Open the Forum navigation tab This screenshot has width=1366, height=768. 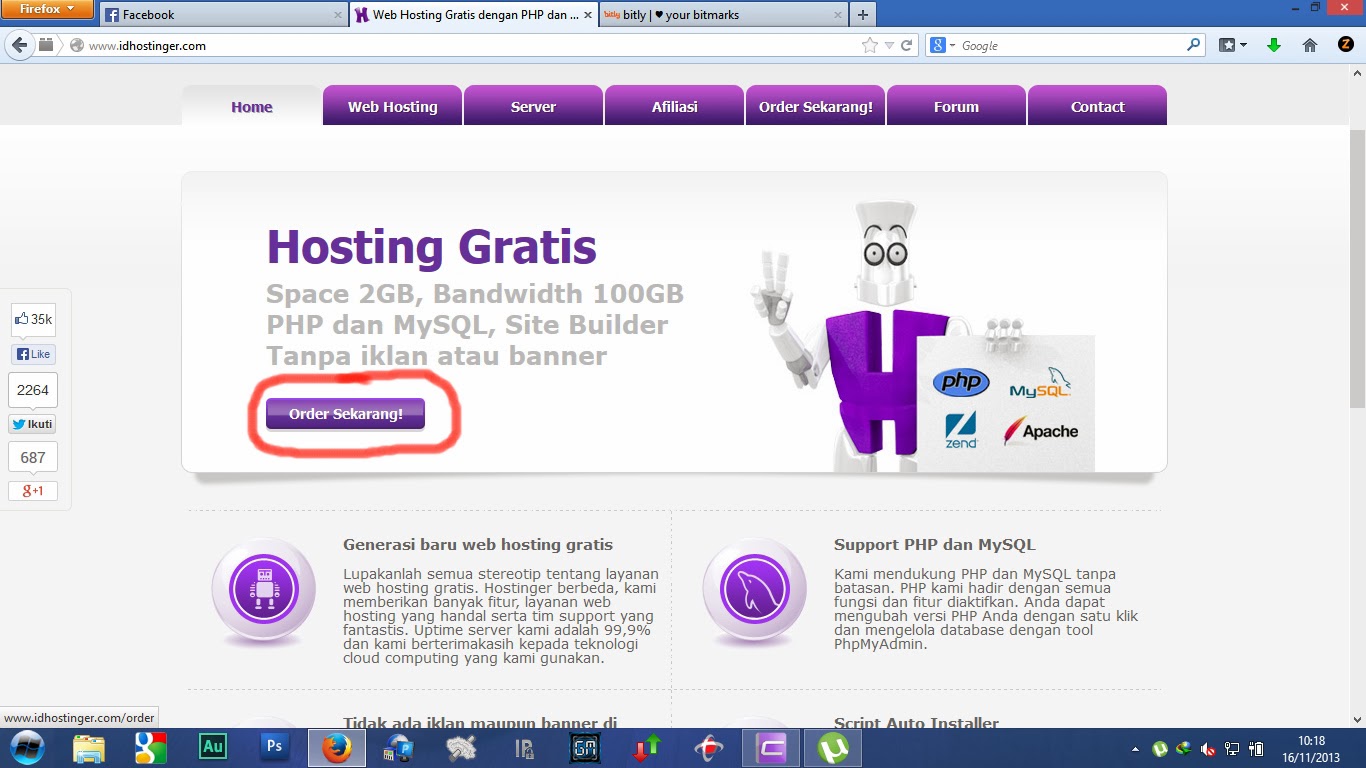[956, 106]
